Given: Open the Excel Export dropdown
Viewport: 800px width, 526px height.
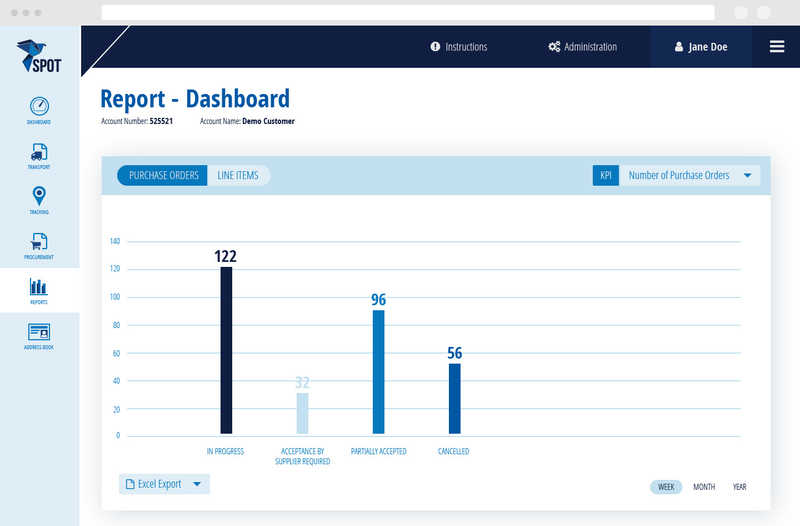Looking at the screenshot, I should 164,484.
